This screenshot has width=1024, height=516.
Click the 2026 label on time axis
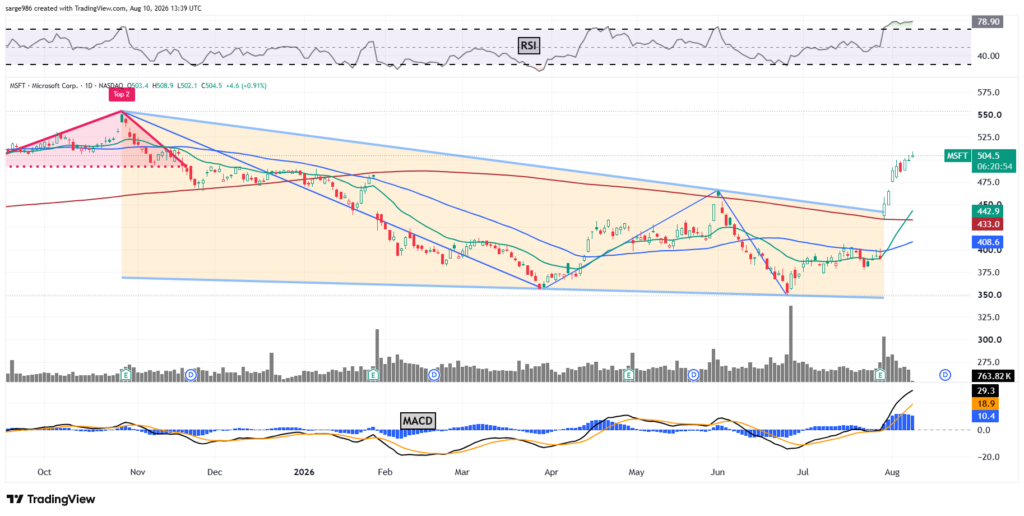(304, 471)
